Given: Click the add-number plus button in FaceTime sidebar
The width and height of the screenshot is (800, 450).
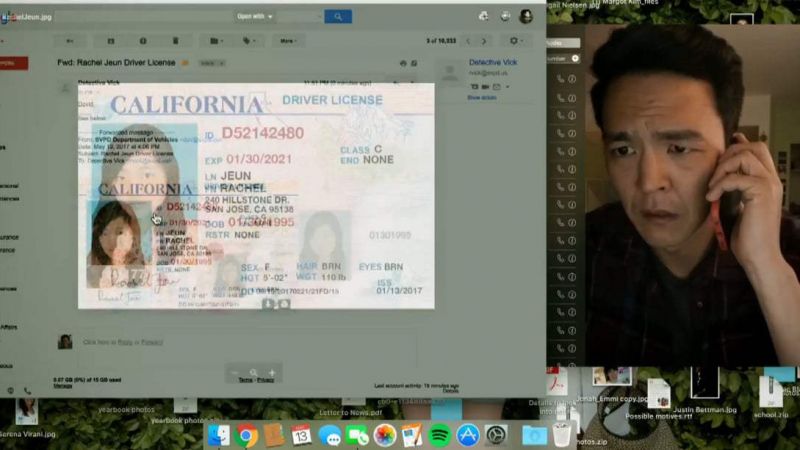Looking at the screenshot, I should click(575, 59).
